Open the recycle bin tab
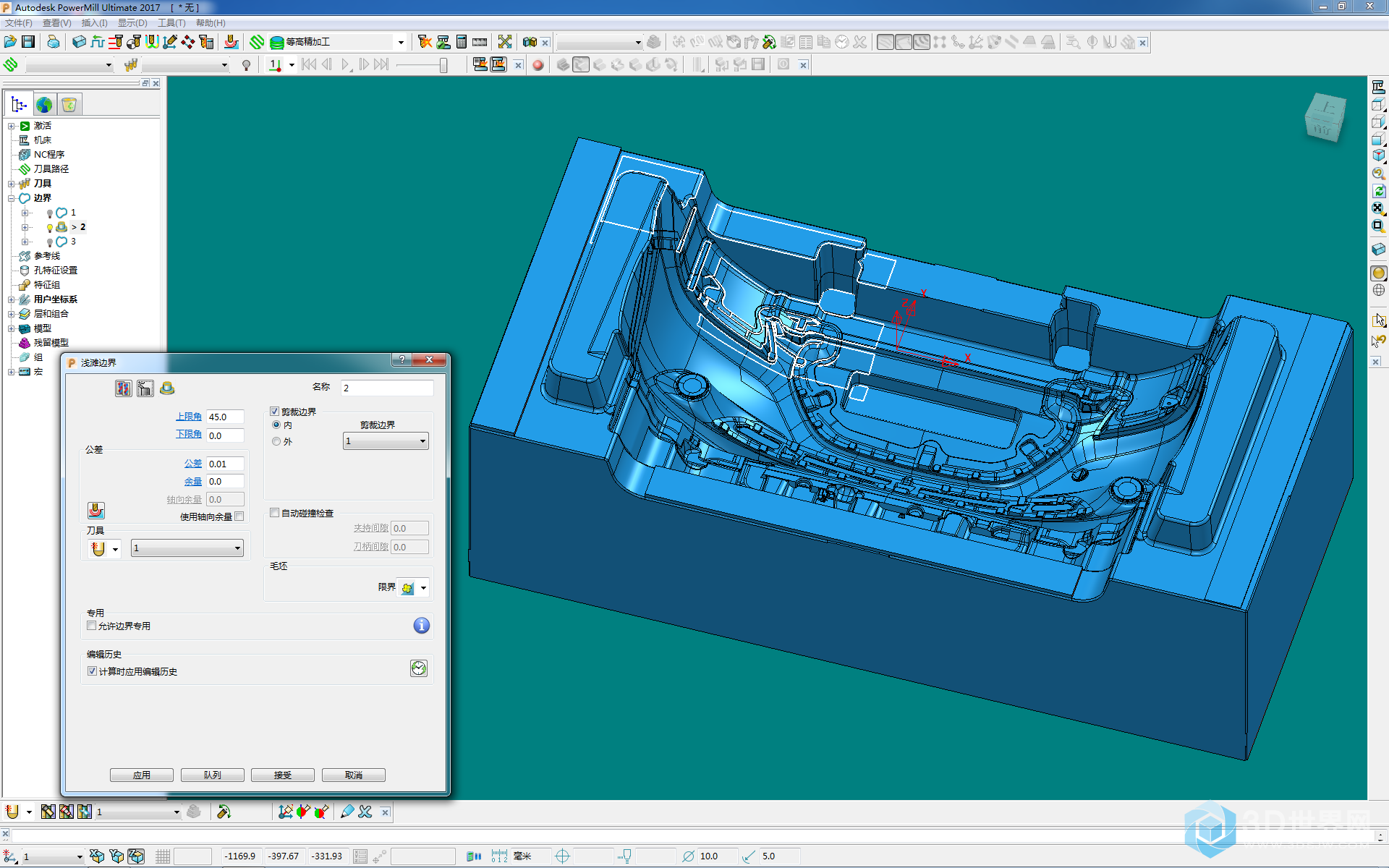 pyautogui.click(x=69, y=105)
